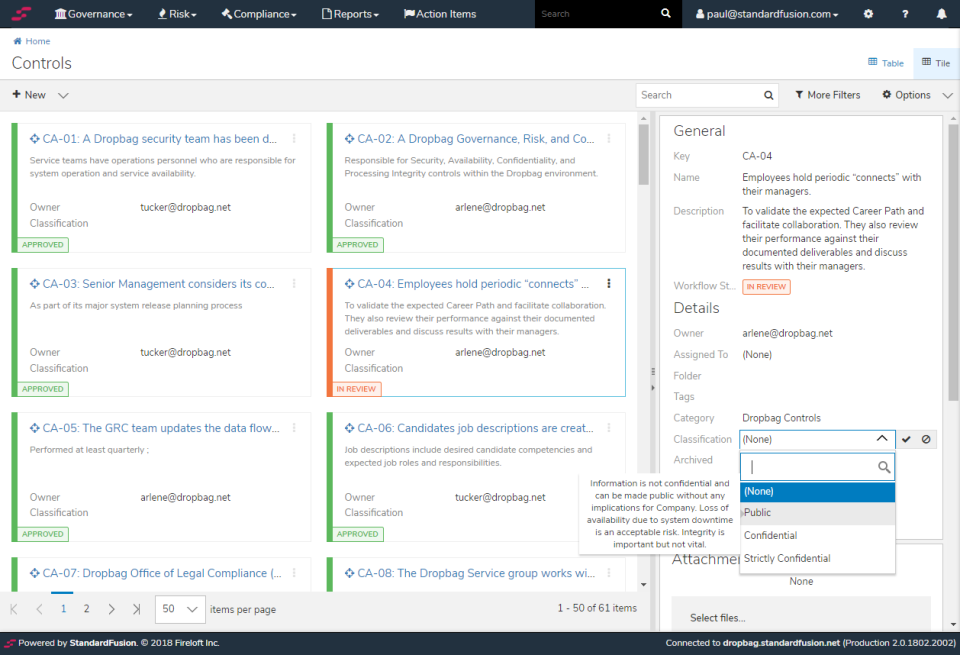Image resolution: width=960 pixels, height=655 pixels.
Task: Expand the paul@standardfusion.com account menu
Action: pos(767,13)
